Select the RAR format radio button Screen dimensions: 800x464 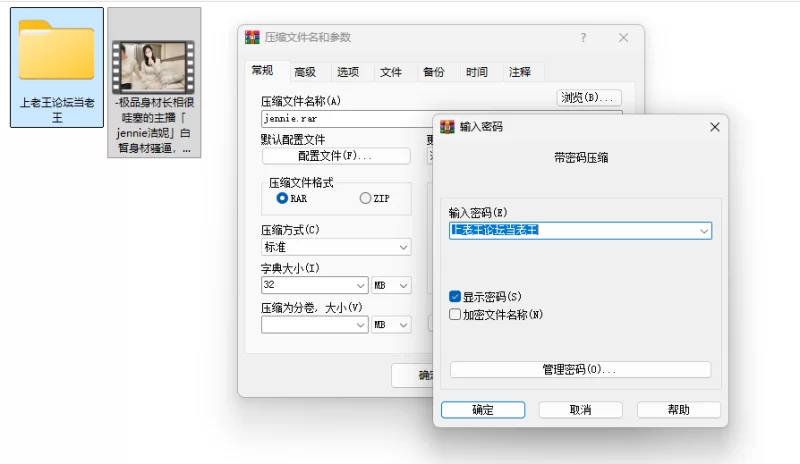click(x=282, y=198)
